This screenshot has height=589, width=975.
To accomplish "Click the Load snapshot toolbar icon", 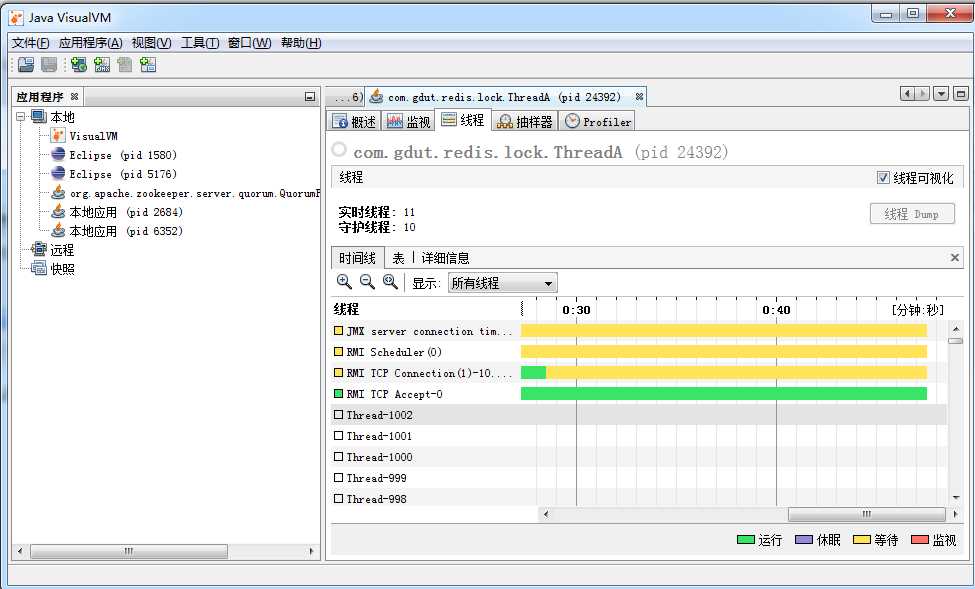I will click(26, 64).
